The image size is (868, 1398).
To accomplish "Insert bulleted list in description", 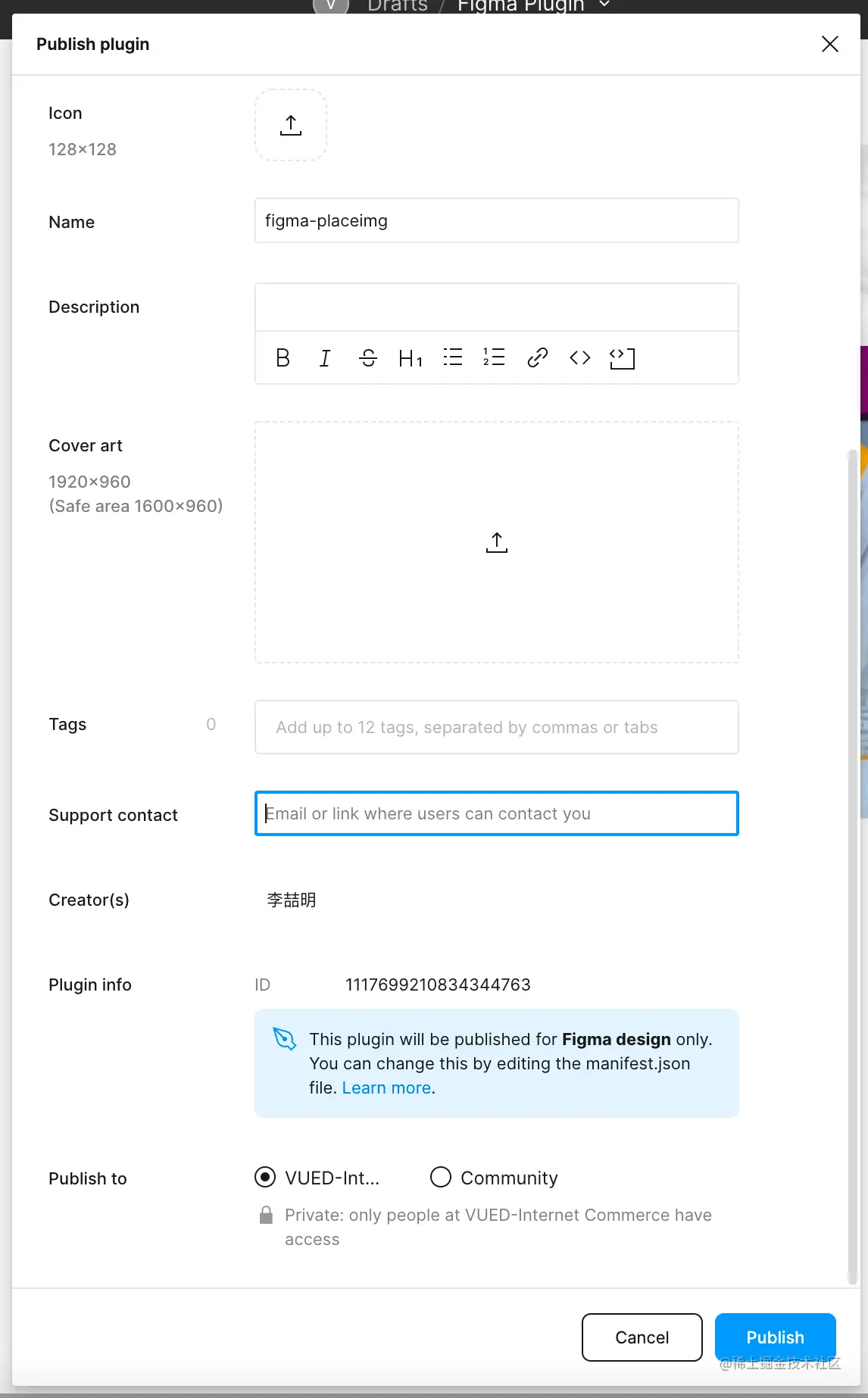I will pyautogui.click(x=453, y=357).
